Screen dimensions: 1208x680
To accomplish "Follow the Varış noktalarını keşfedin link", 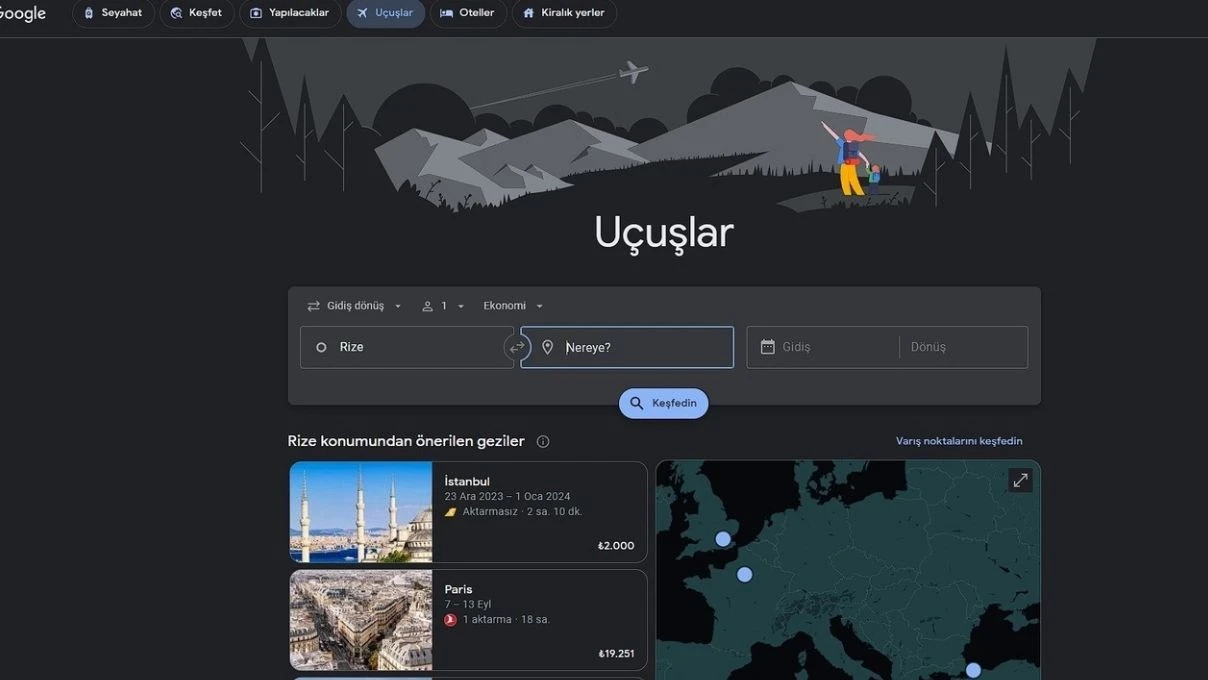I will [959, 441].
